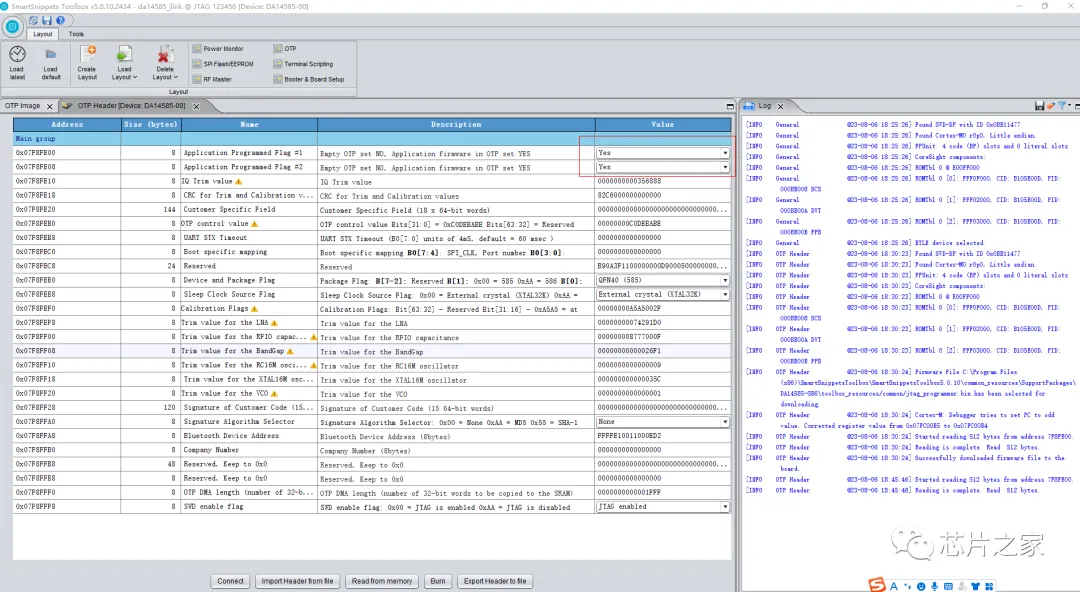Click the Read from memory button
This screenshot has height=592, width=1080.
click(x=382, y=581)
